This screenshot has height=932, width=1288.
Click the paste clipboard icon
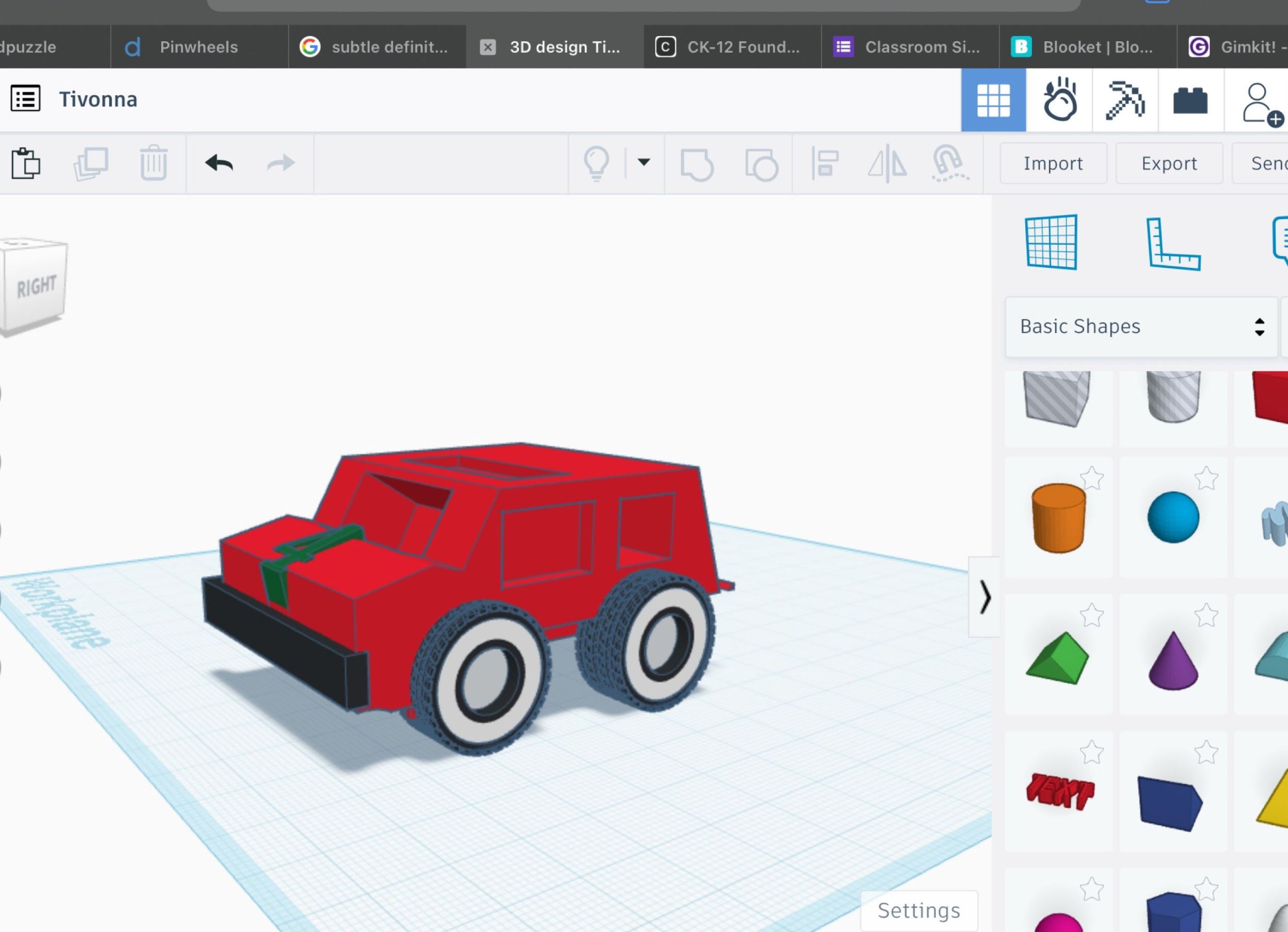tap(26, 163)
